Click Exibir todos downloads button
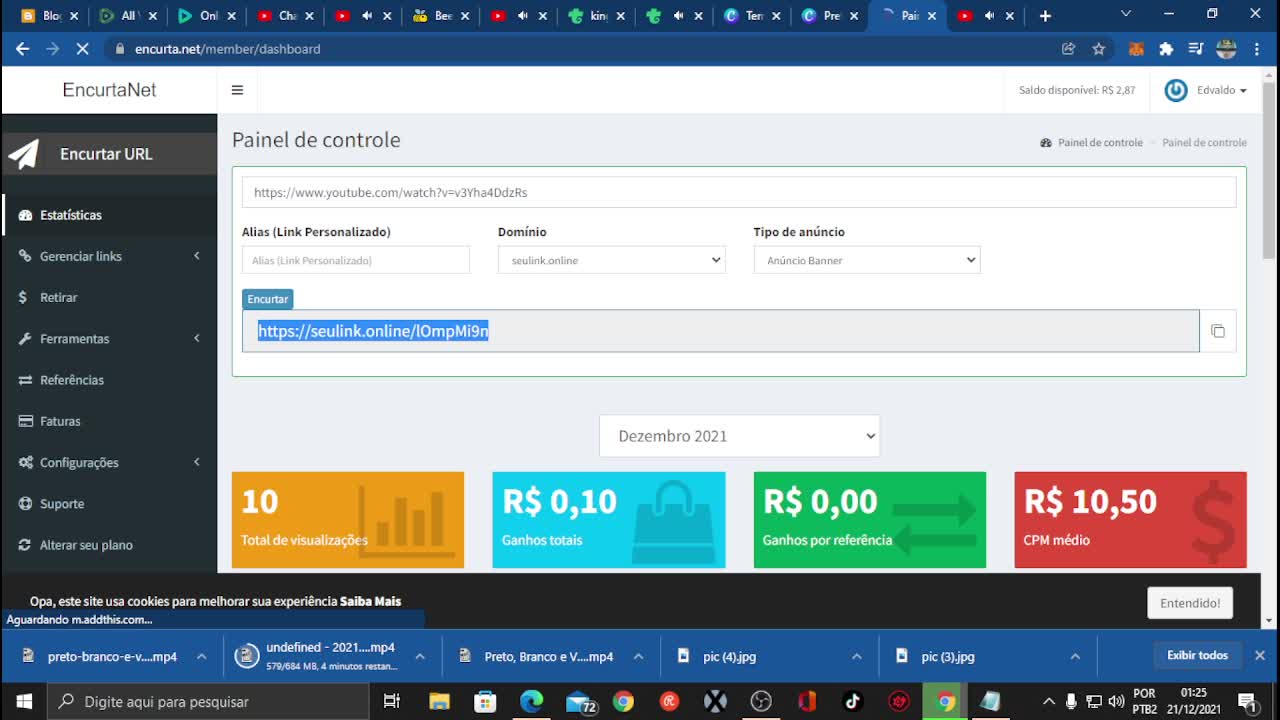 pos(1197,656)
